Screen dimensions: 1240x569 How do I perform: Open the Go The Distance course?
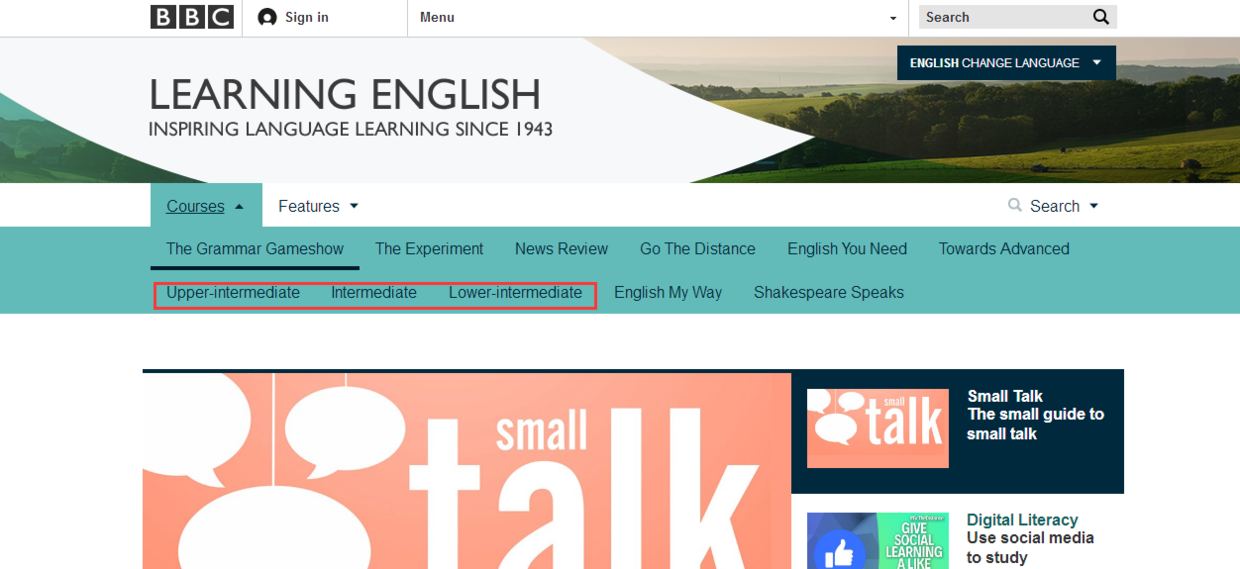coord(698,249)
